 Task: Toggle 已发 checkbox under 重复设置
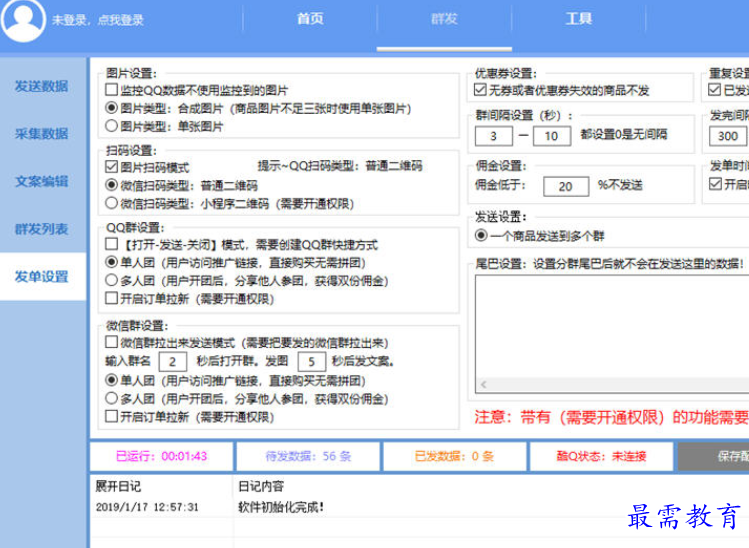tap(715, 90)
